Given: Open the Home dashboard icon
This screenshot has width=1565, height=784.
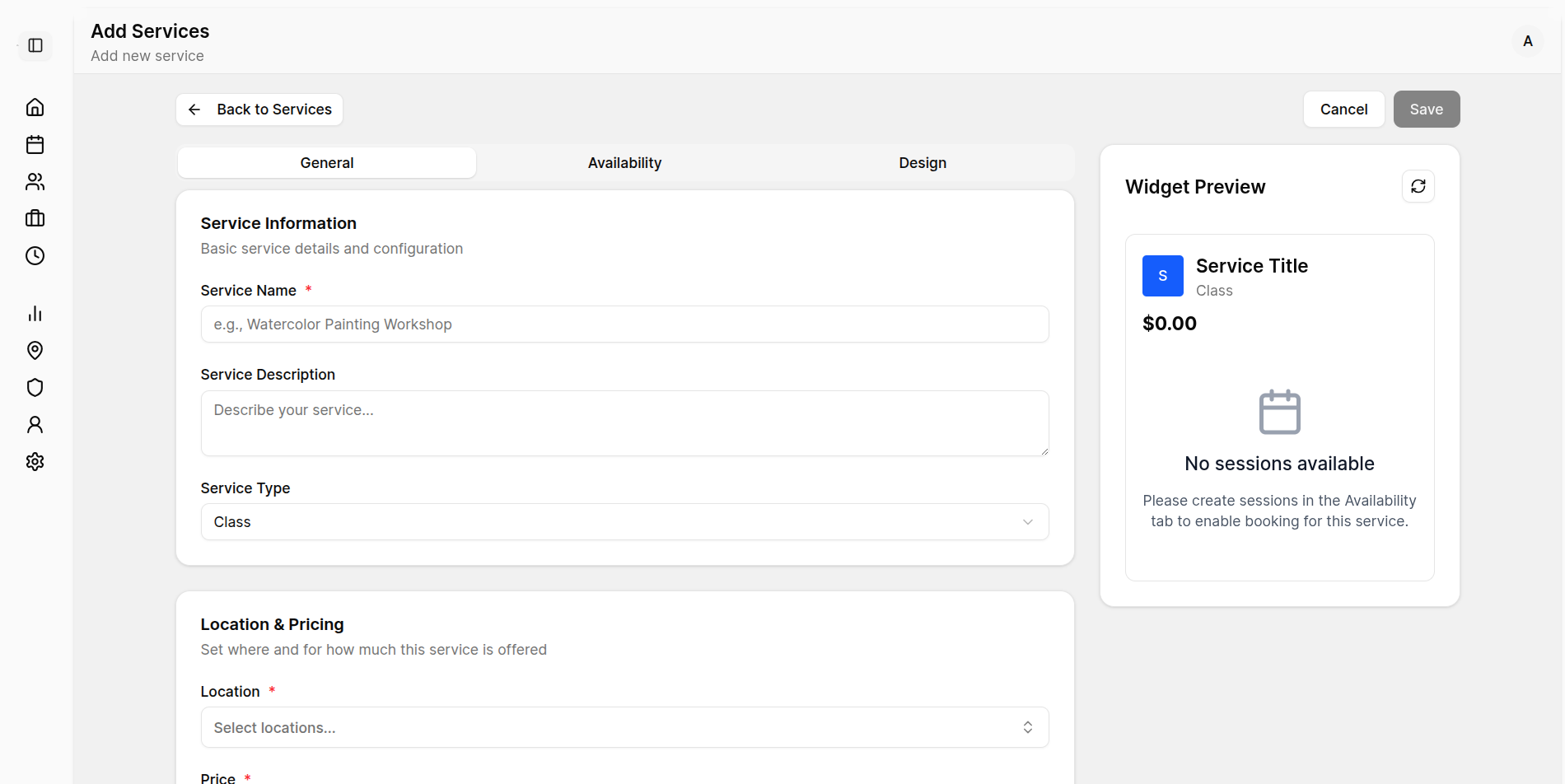Looking at the screenshot, I should pyautogui.click(x=35, y=107).
